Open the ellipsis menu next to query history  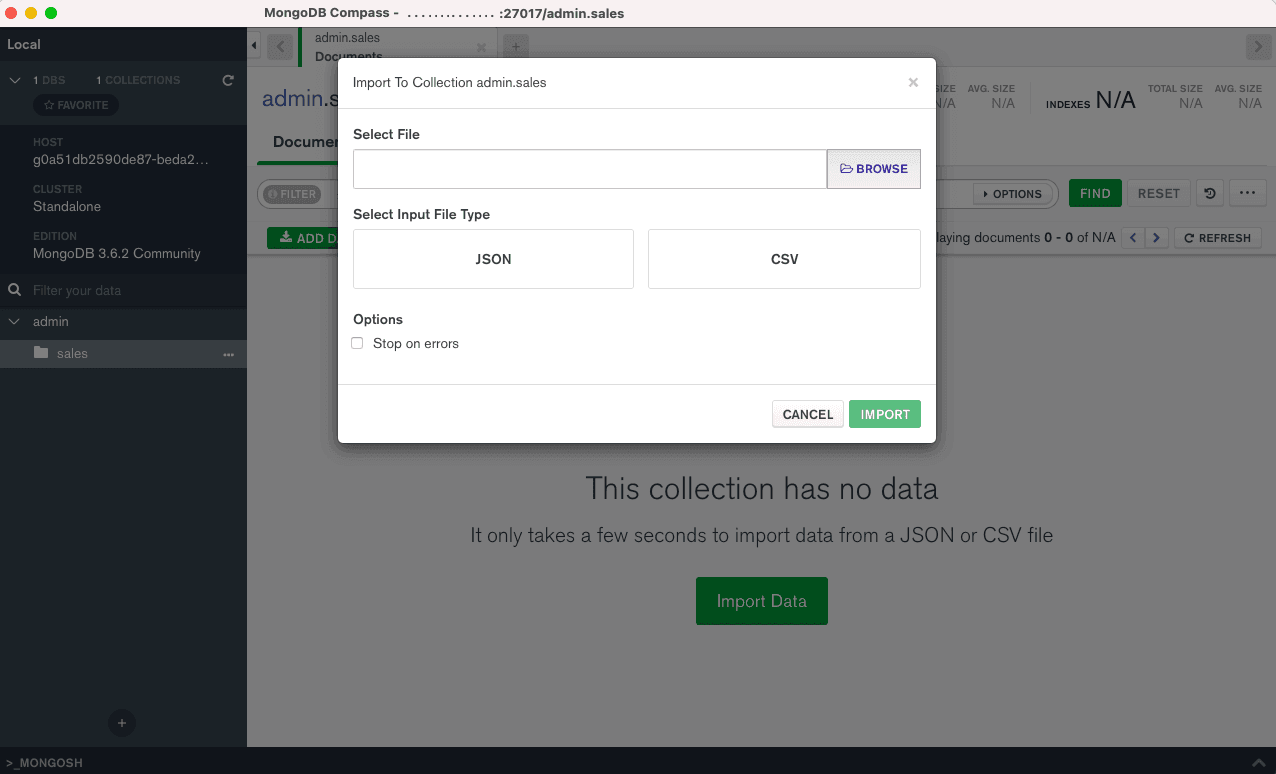tap(1247, 193)
